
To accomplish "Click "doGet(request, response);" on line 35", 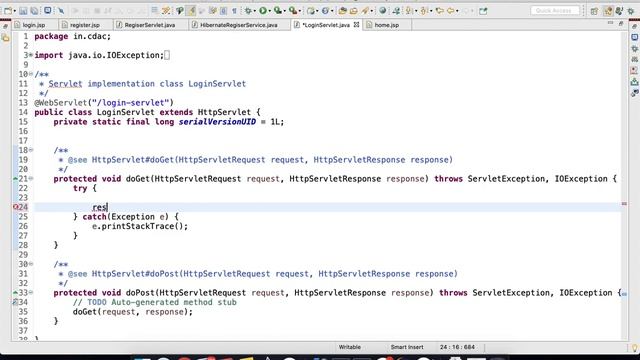I will click(x=133, y=312).
